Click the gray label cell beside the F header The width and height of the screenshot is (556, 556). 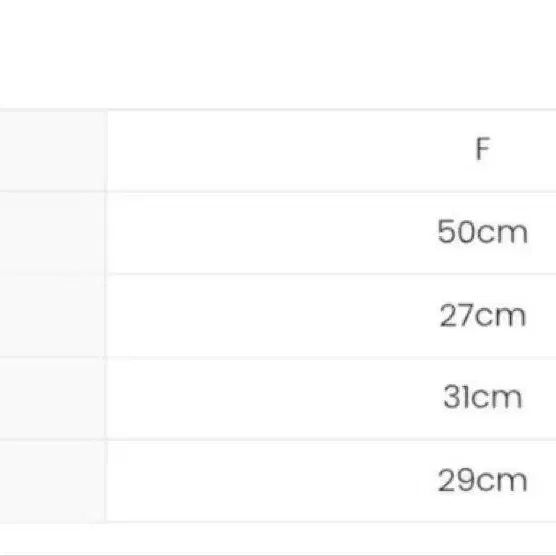click(52, 151)
